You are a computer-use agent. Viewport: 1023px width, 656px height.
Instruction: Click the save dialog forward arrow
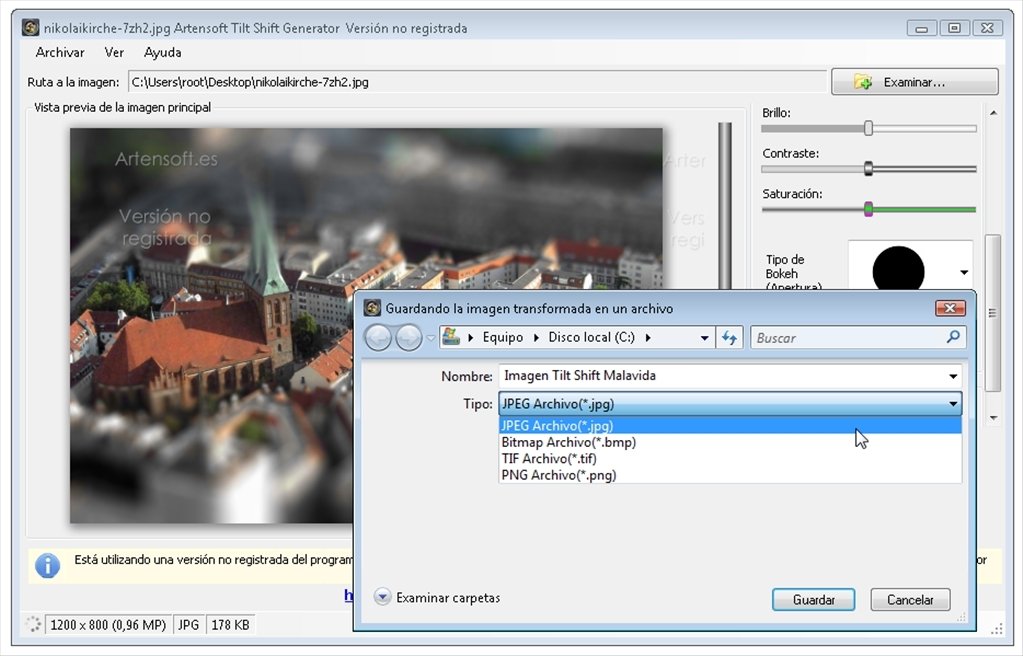click(408, 337)
